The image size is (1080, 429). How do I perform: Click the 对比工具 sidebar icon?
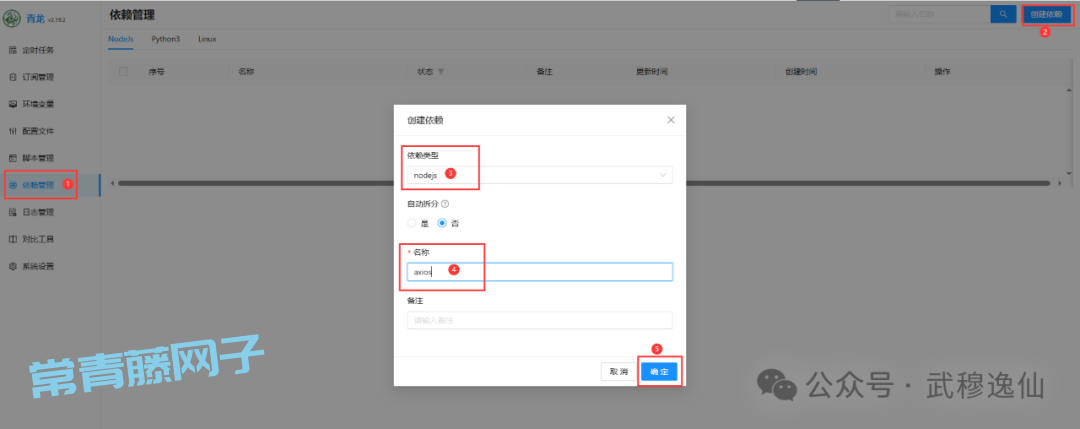[x=13, y=239]
